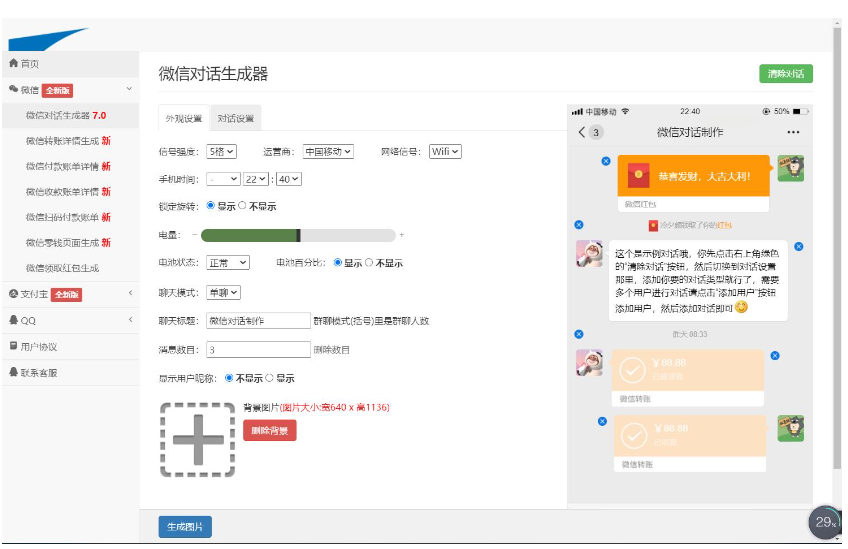Switch to the 外观设置 tab
The width and height of the screenshot is (848, 549).
(x=184, y=118)
